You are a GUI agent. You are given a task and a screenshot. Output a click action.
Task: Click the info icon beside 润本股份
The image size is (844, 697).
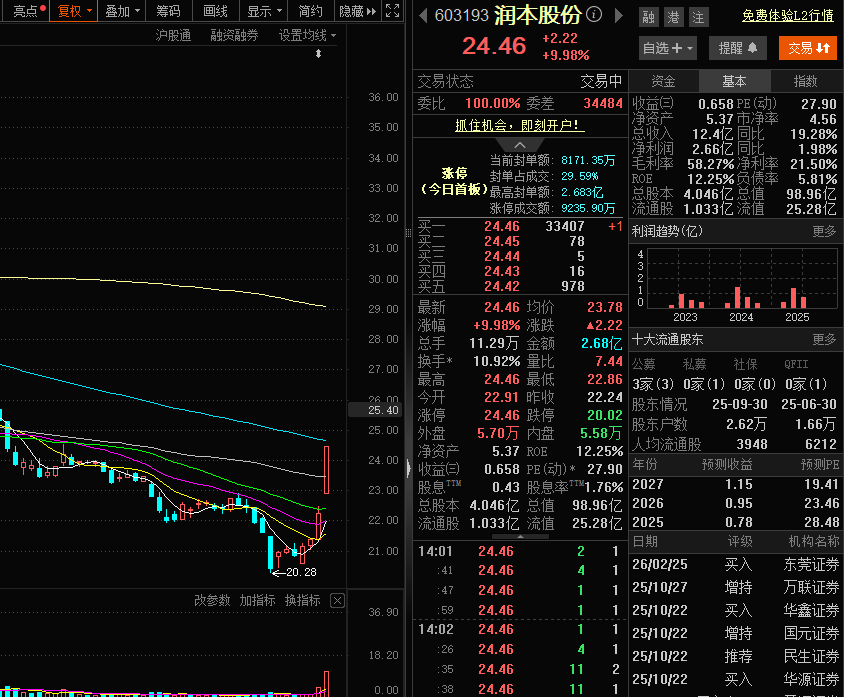[594, 14]
